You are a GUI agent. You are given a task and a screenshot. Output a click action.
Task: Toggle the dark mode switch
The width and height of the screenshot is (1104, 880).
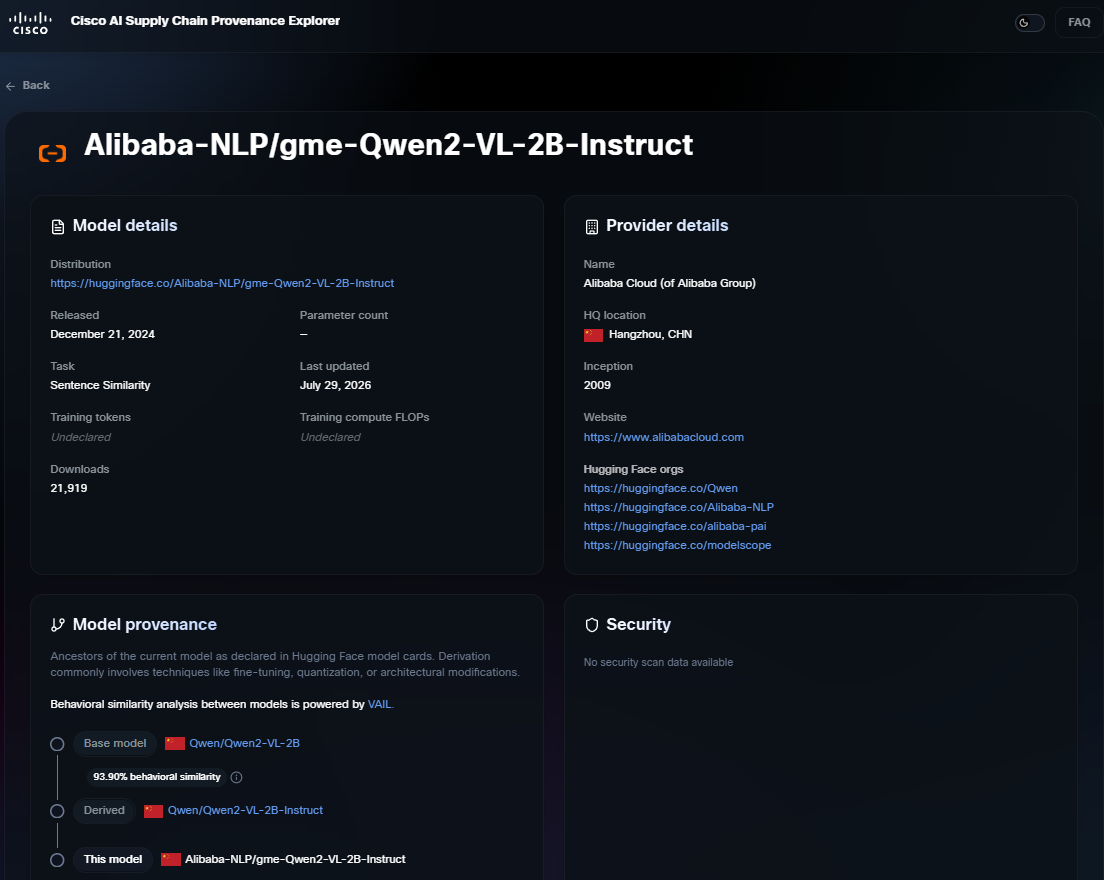pyautogui.click(x=1029, y=23)
